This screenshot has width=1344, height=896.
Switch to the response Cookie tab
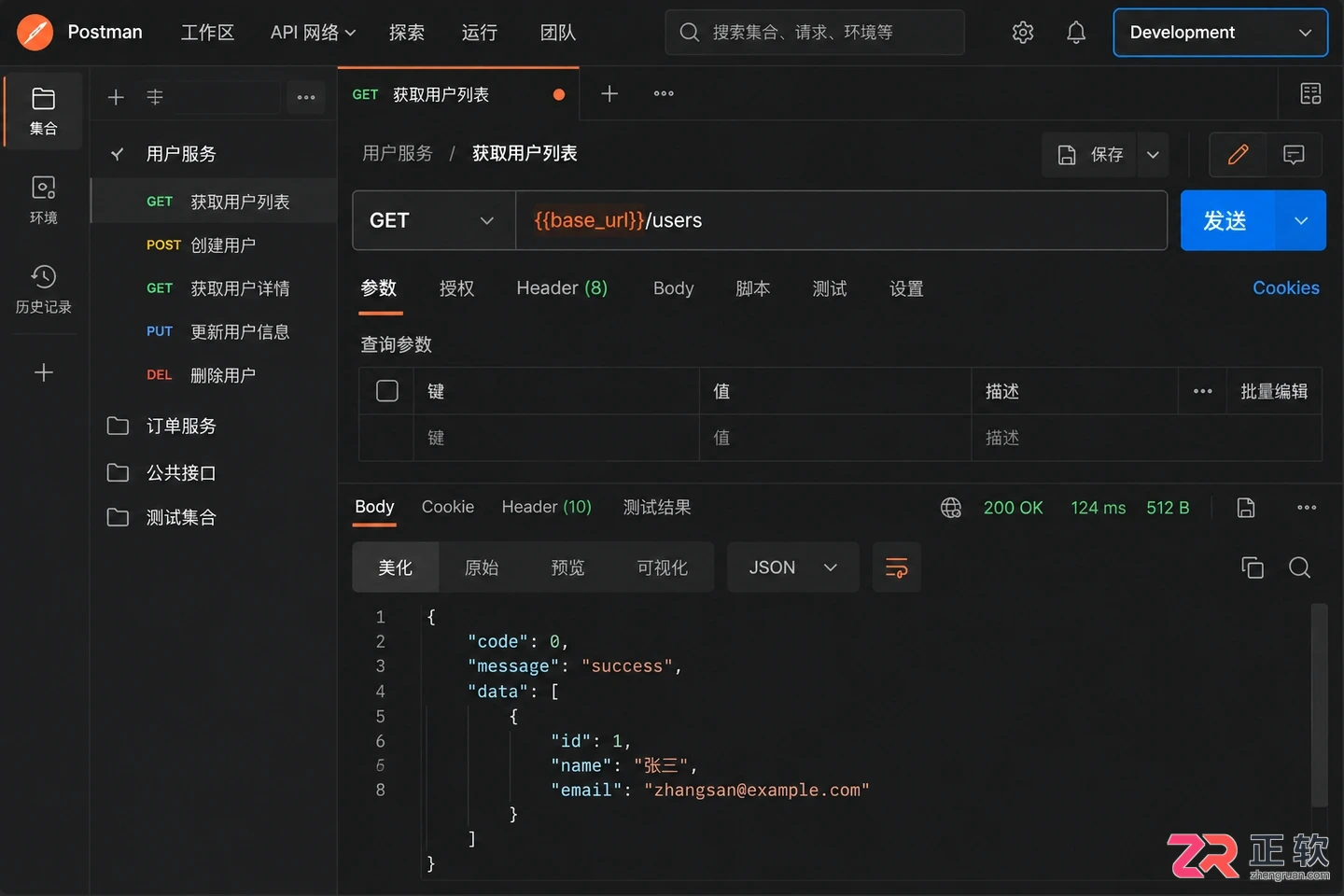(x=448, y=507)
